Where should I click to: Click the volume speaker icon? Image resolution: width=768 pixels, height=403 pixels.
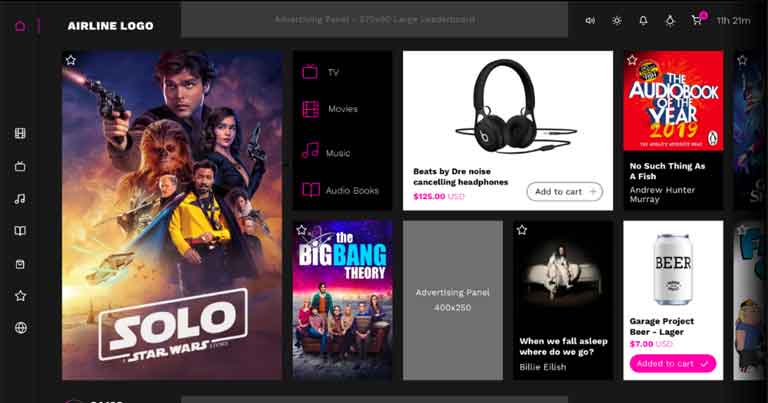(x=590, y=21)
